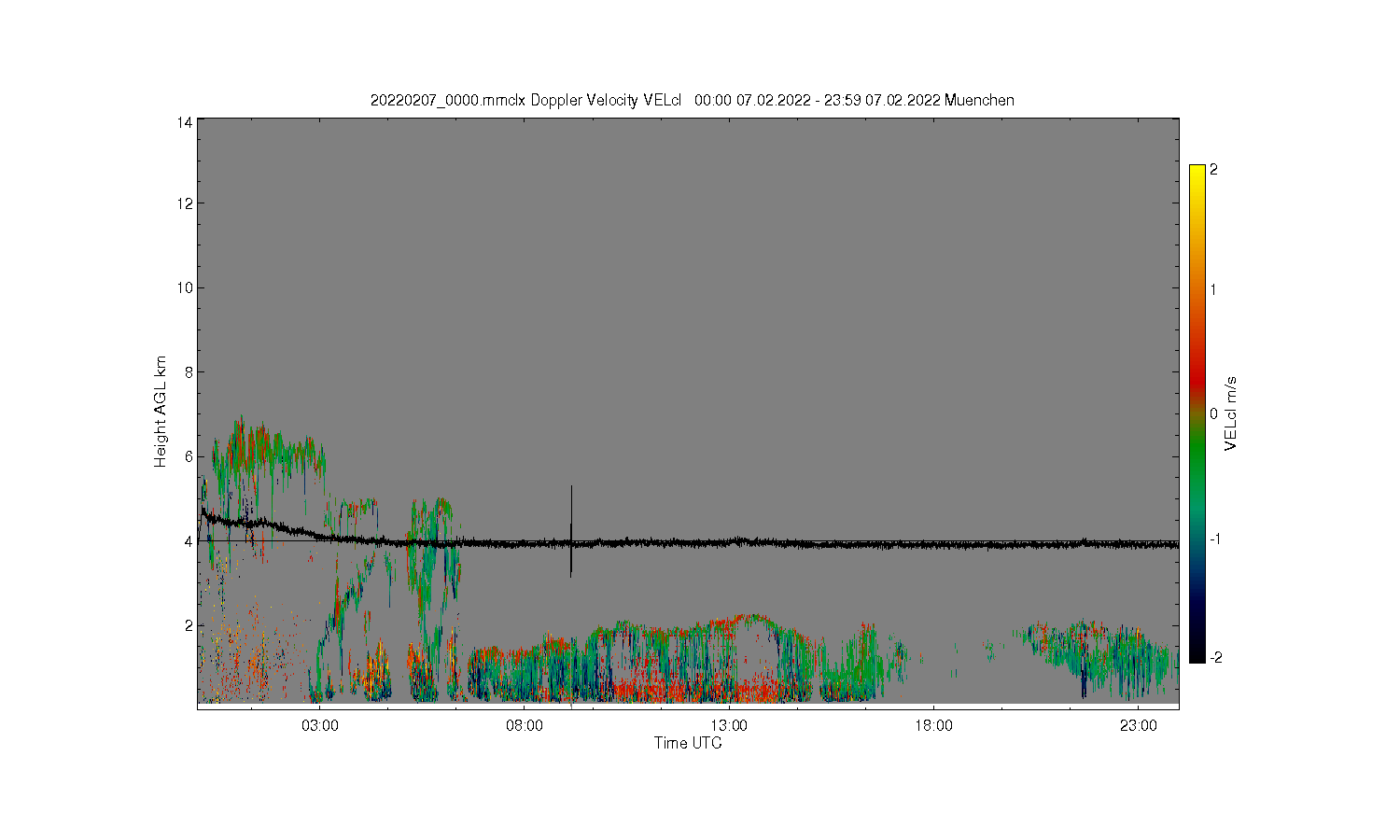Click the 'Time UTC' axis label
This screenshot has height=840, width=1400.
688,743
